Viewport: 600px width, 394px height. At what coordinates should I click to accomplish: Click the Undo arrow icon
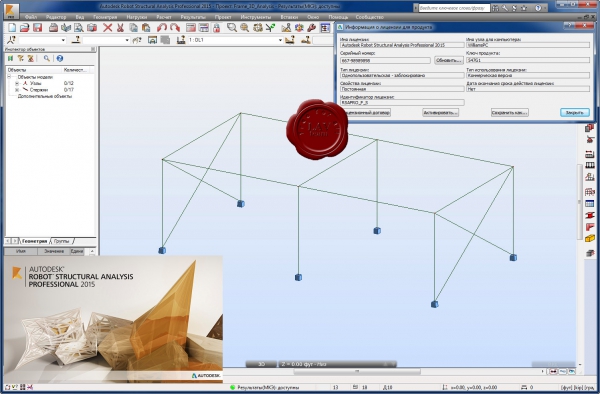point(162,28)
